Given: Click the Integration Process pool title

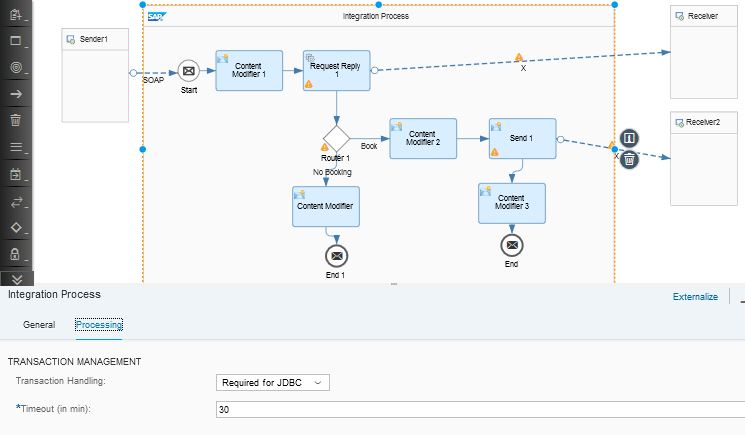Looking at the screenshot, I should click(375, 16).
